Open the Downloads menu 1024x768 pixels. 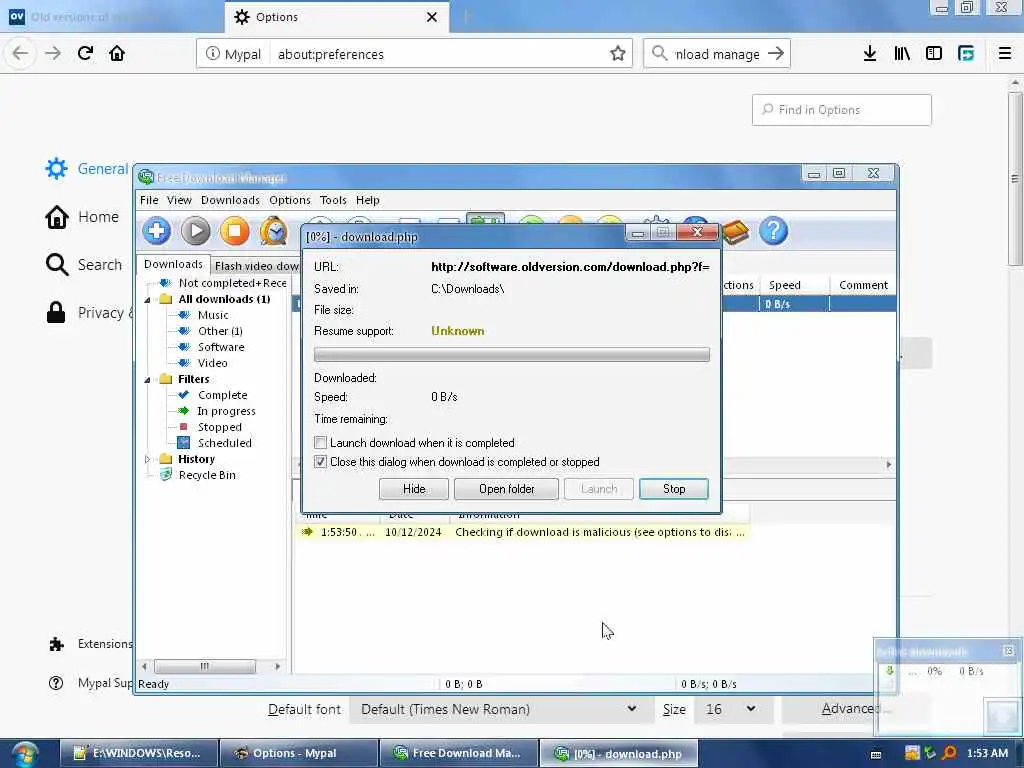click(x=230, y=200)
